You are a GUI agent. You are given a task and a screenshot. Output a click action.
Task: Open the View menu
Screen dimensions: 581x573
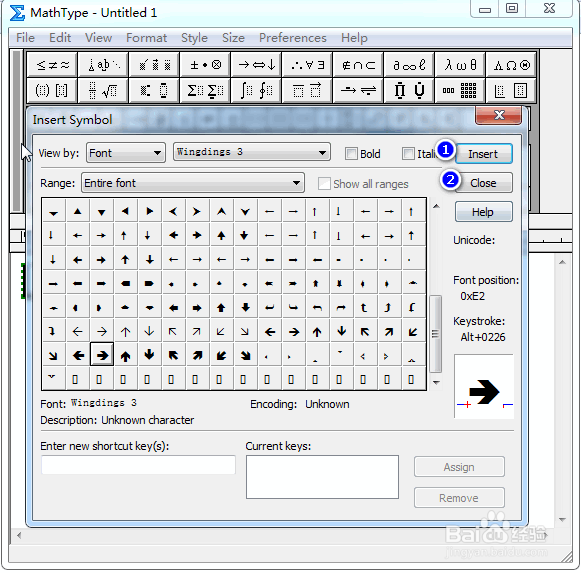[98, 38]
